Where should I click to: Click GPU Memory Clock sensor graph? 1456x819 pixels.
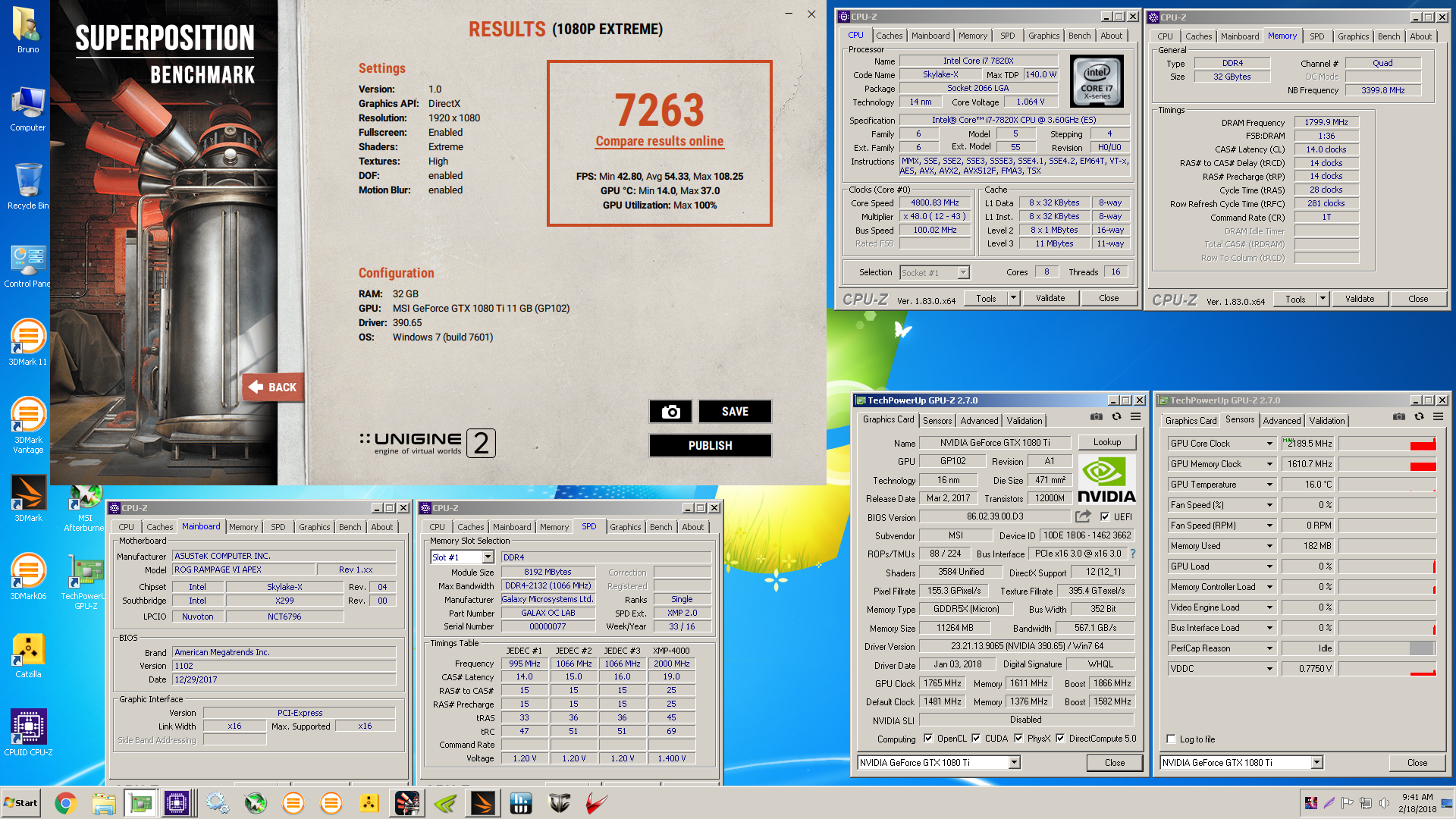[x=1387, y=464]
